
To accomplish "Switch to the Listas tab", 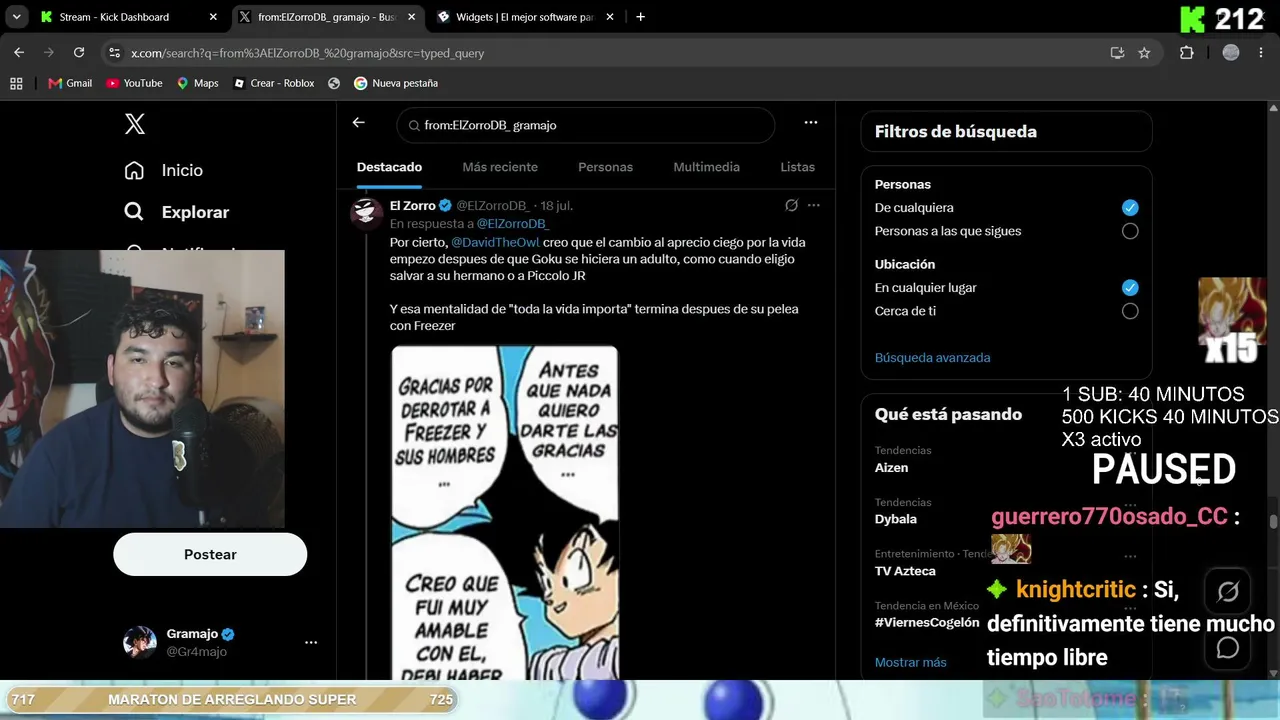I will 797,167.
